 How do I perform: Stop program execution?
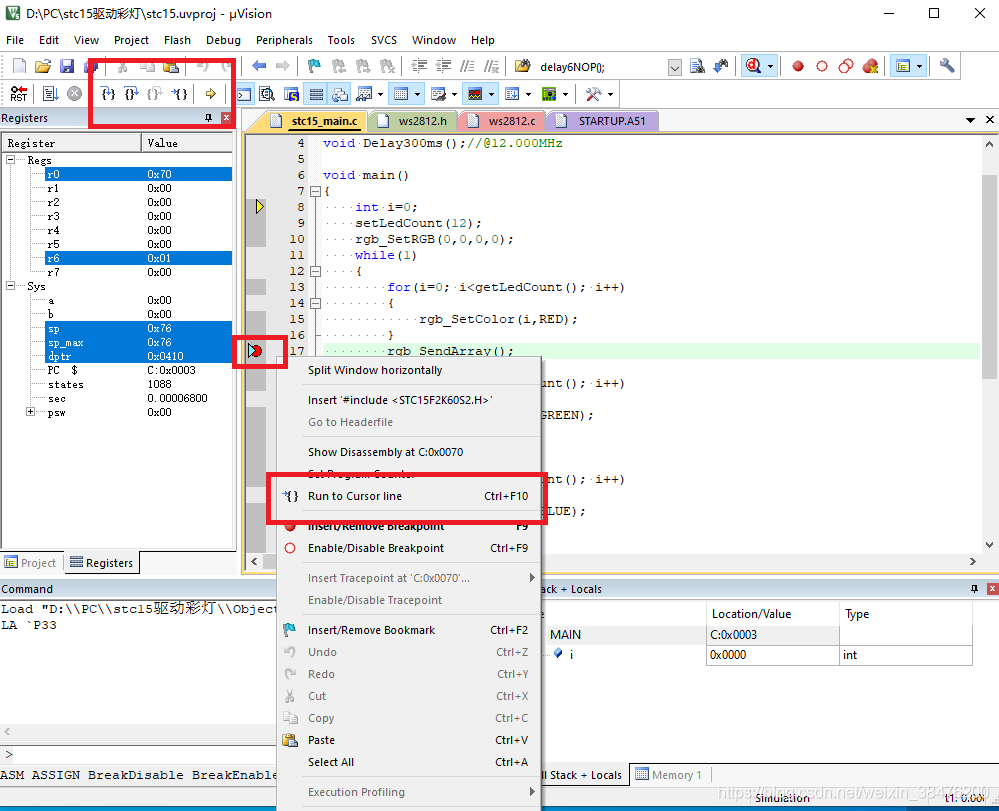75,94
